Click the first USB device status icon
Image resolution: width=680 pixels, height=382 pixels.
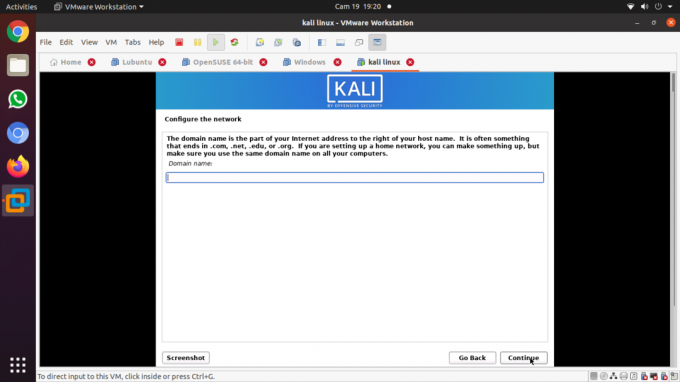tap(644, 376)
